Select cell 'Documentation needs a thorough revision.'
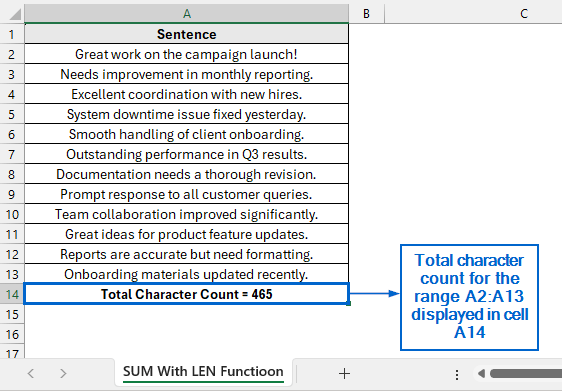 (x=186, y=175)
